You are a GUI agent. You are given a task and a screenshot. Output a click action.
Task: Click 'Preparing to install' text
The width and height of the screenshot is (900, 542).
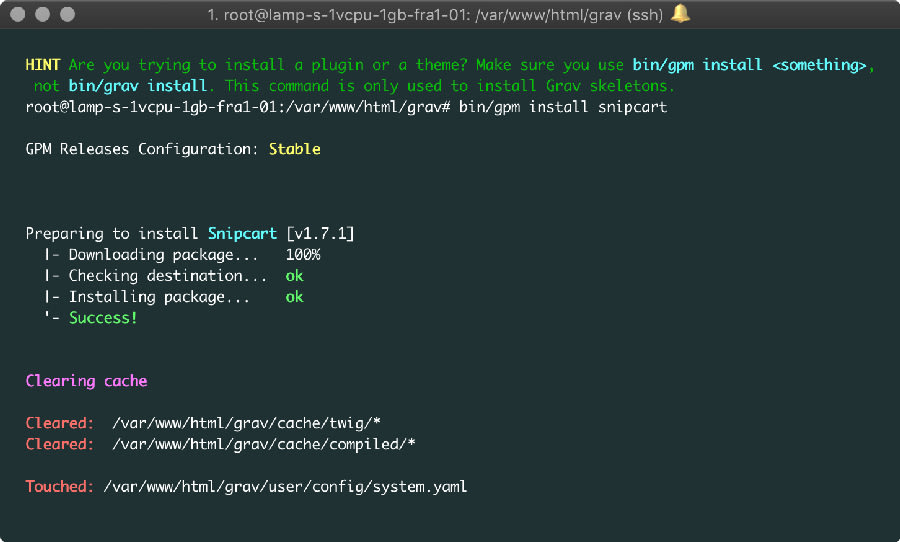112,234
